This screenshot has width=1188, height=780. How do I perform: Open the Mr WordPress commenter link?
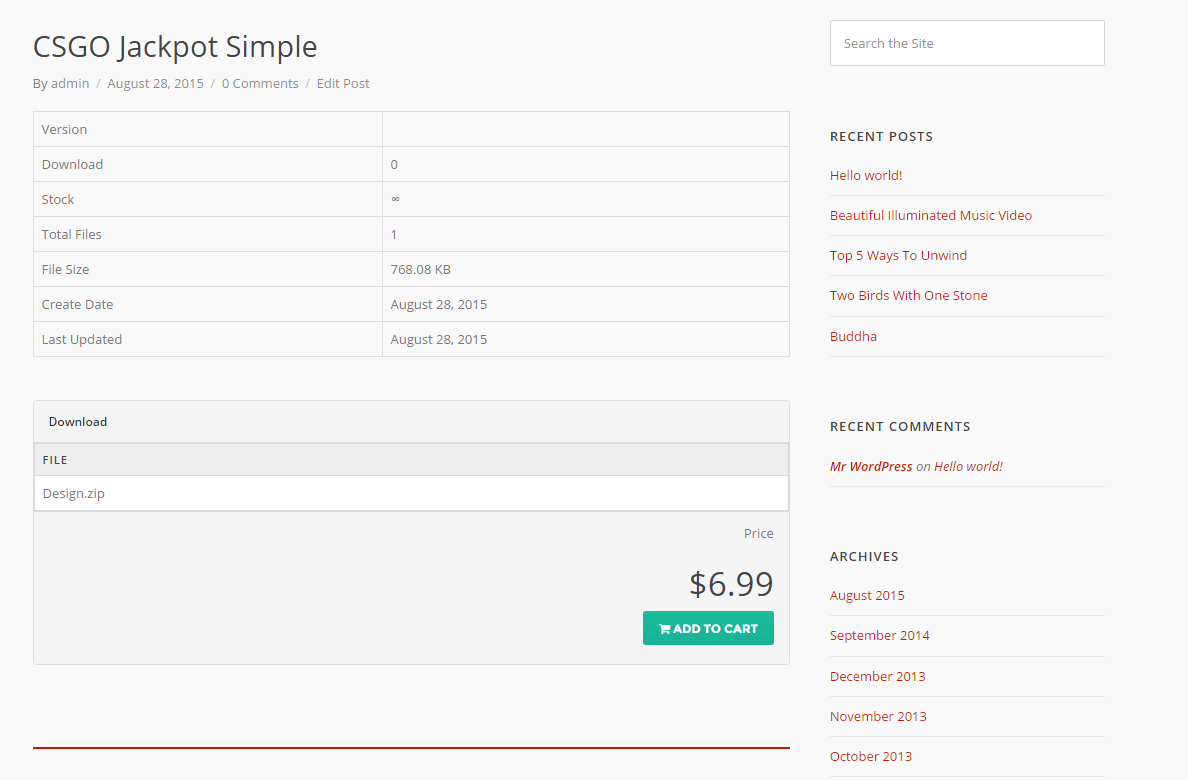coord(871,466)
